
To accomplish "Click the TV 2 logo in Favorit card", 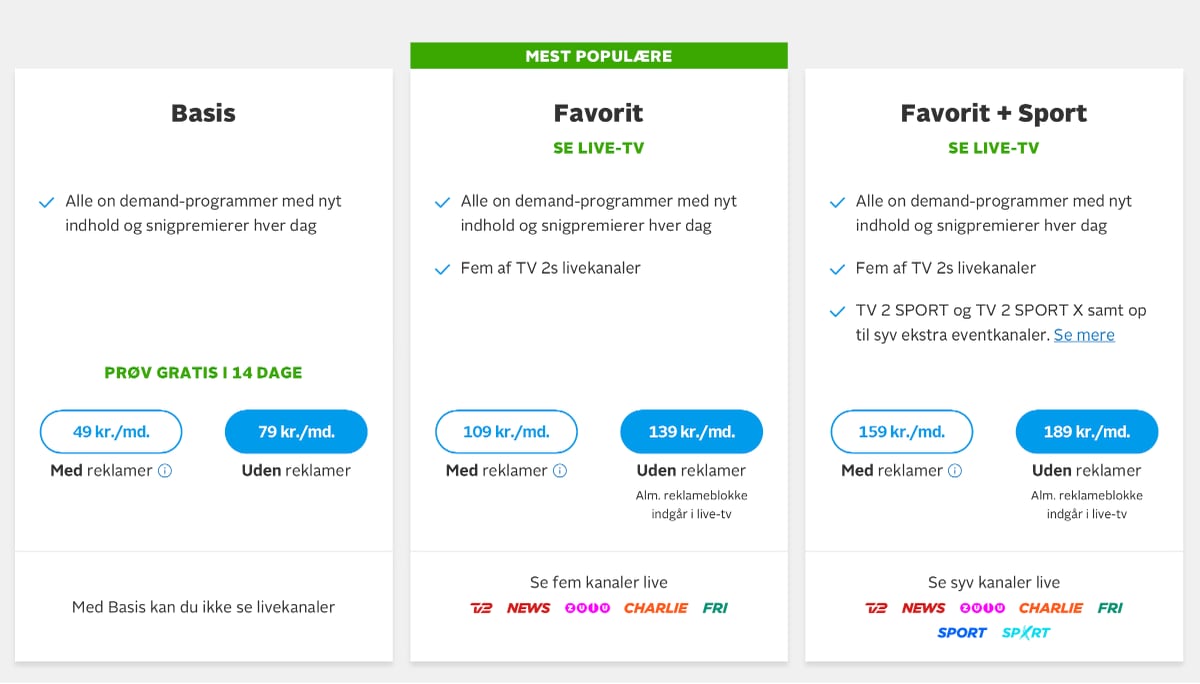I will coord(482,608).
